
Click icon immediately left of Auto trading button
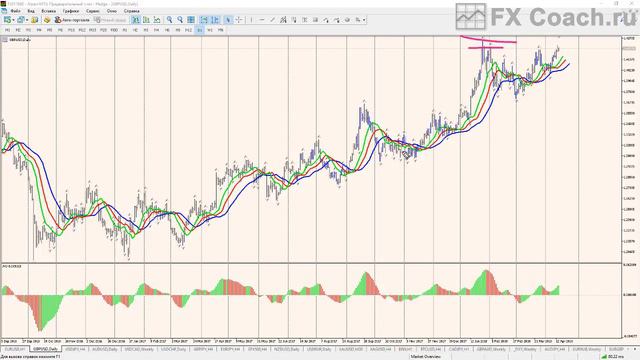(x=47, y=20)
